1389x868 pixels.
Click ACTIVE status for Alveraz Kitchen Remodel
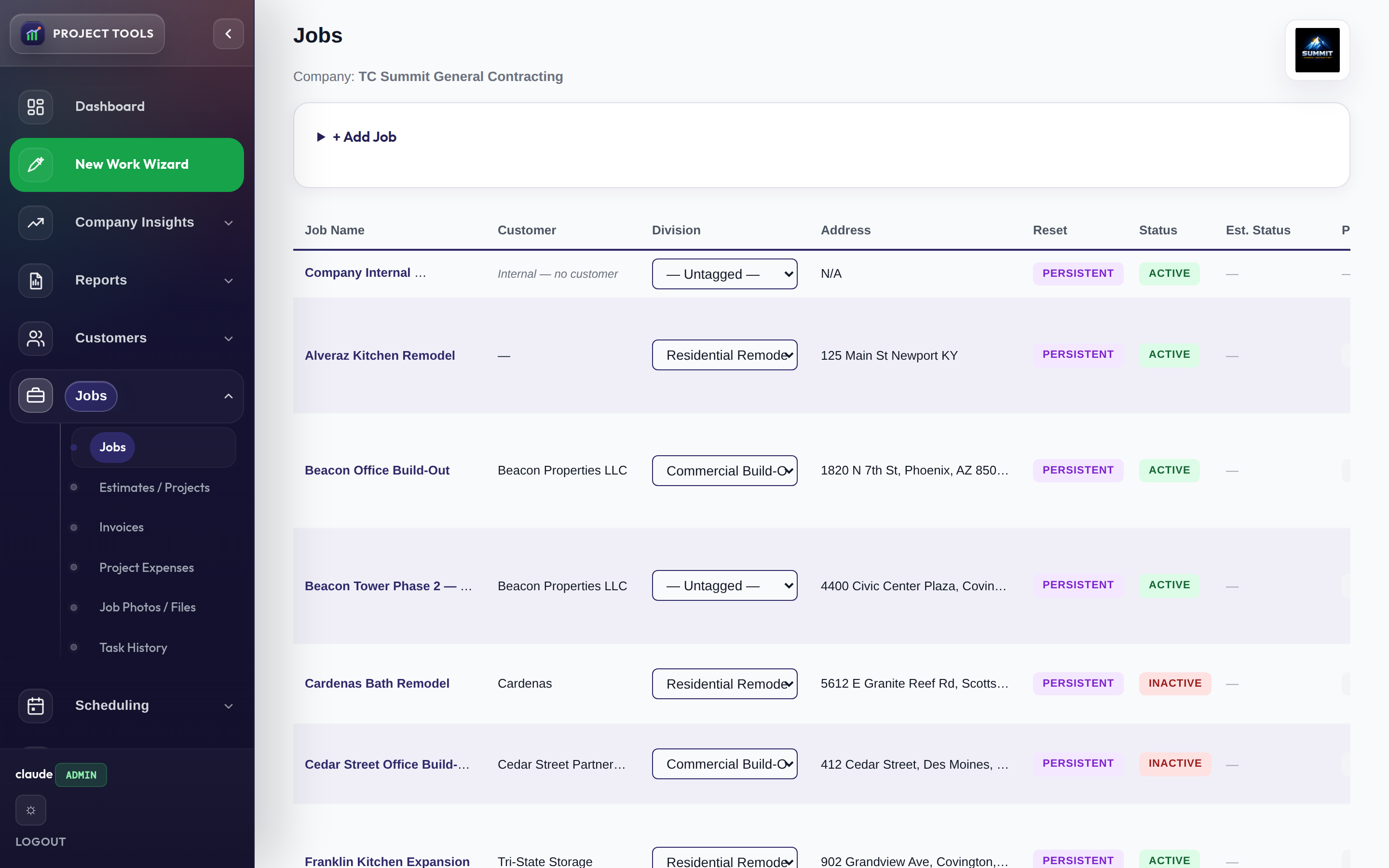1169,355
